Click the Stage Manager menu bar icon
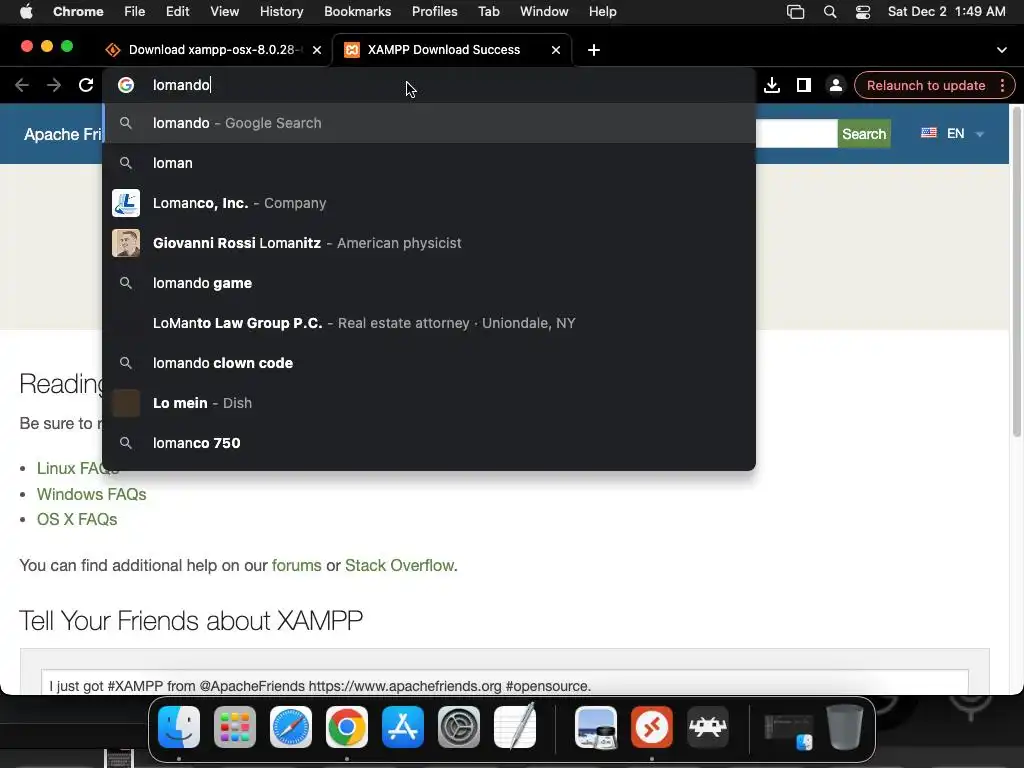This screenshot has height=768, width=1024. [x=795, y=12]
